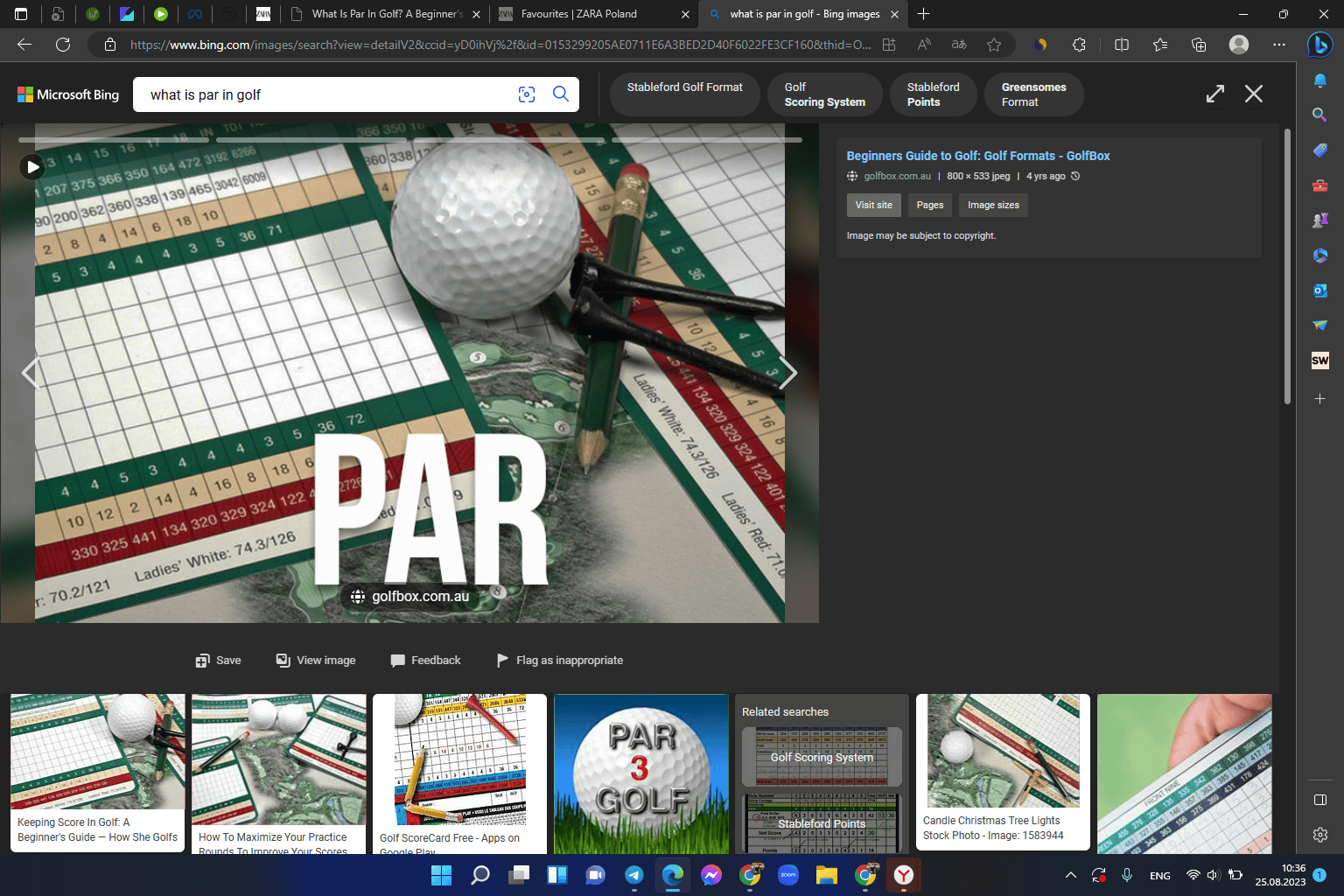Viewport: 1344px width, 896px height.
Task: Click the Image sizes button
Action: click(993, 205)
